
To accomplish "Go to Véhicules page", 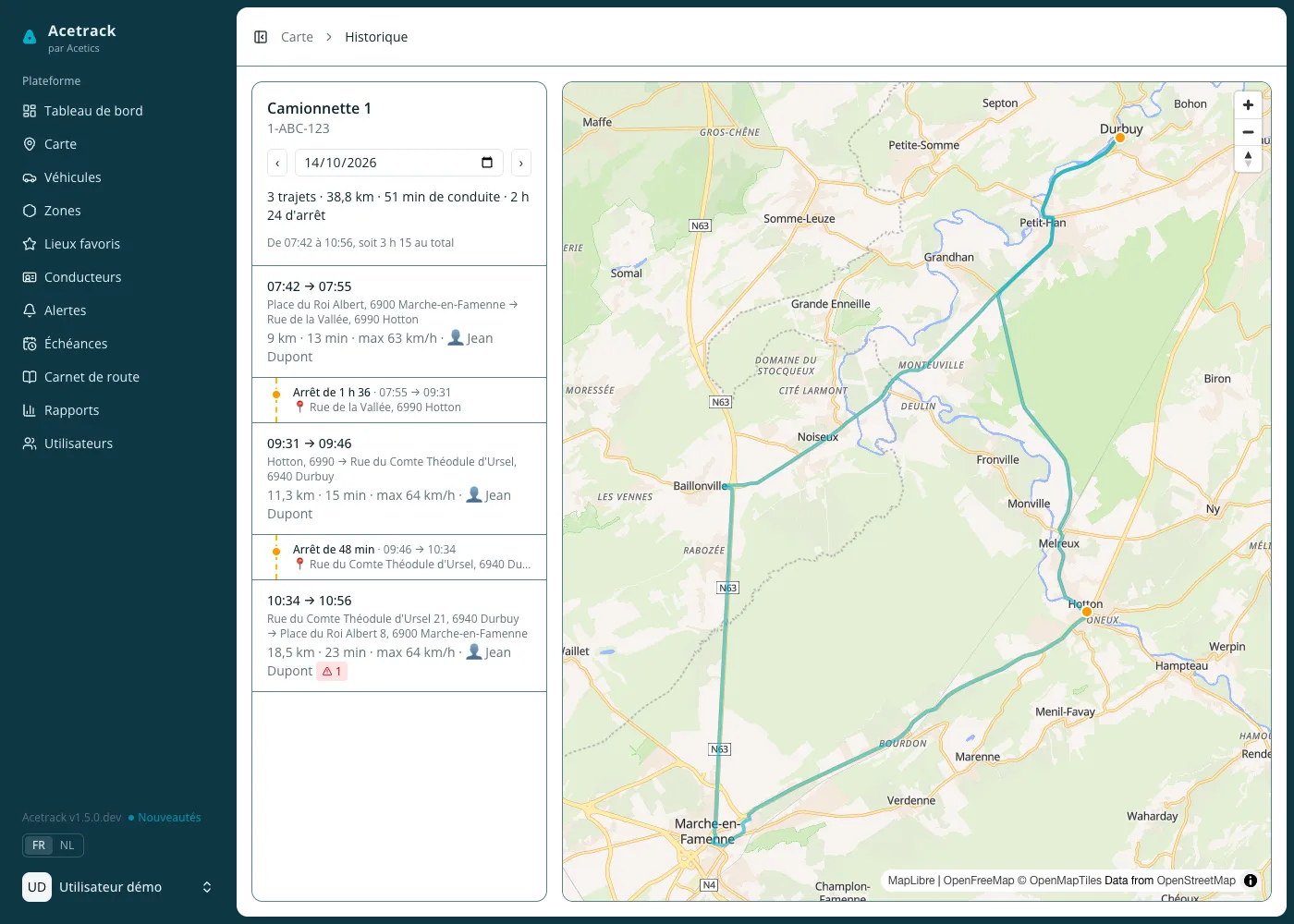I will point(118,177).
